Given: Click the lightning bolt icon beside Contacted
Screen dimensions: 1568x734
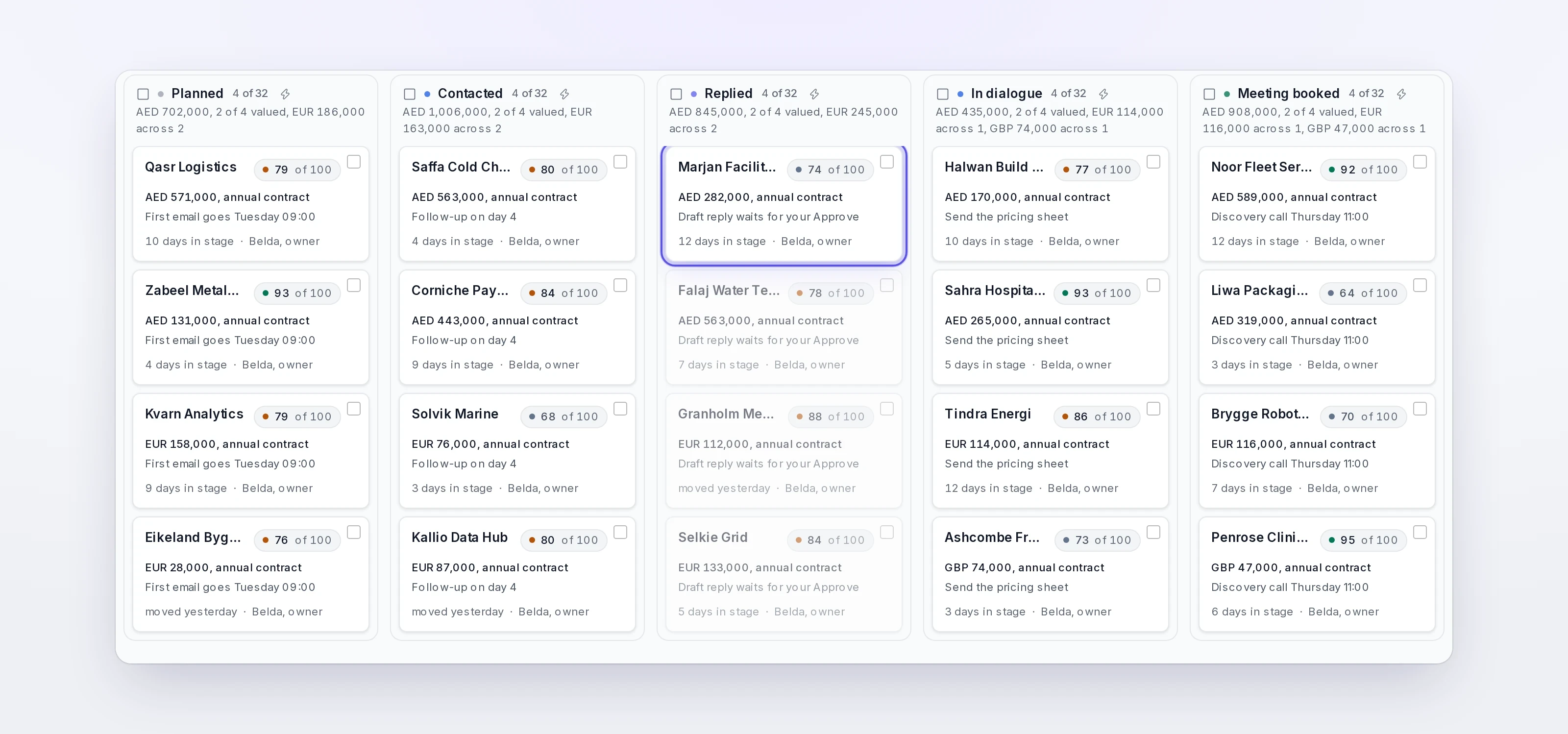Looking at the screenshot, I should point(564,94).
